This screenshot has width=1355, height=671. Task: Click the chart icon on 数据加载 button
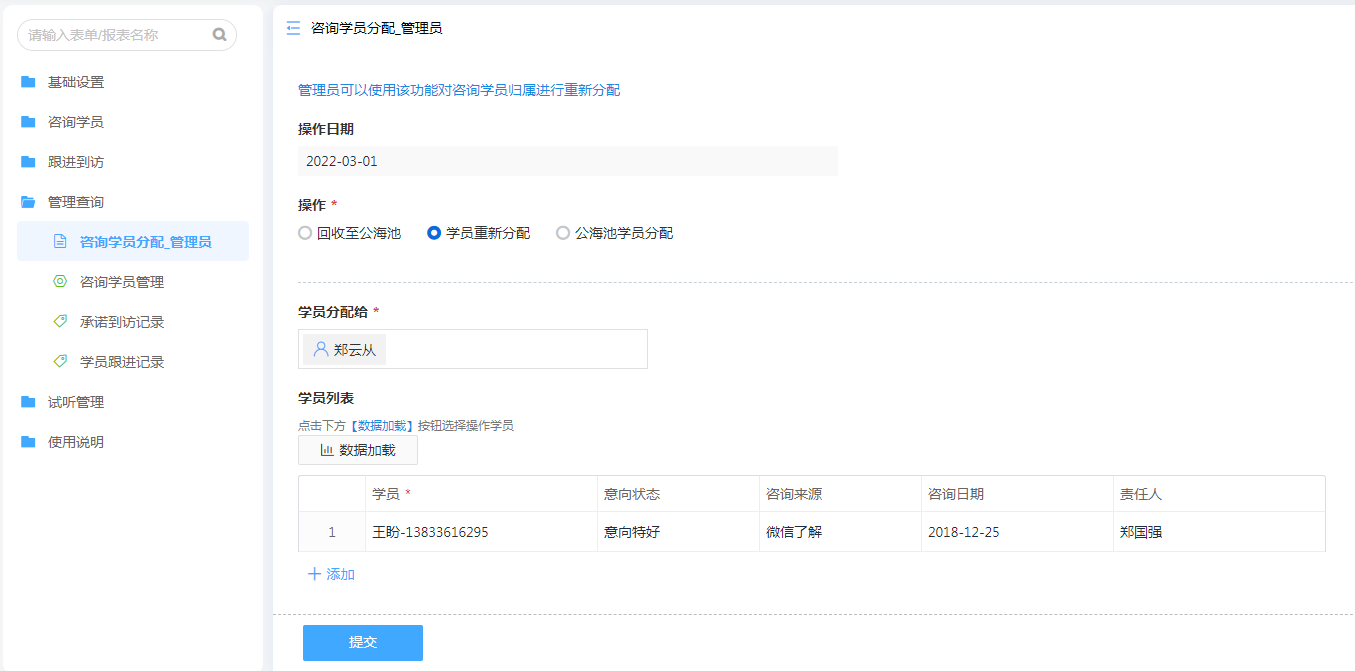pyautogui.click(x=326, y=450)
